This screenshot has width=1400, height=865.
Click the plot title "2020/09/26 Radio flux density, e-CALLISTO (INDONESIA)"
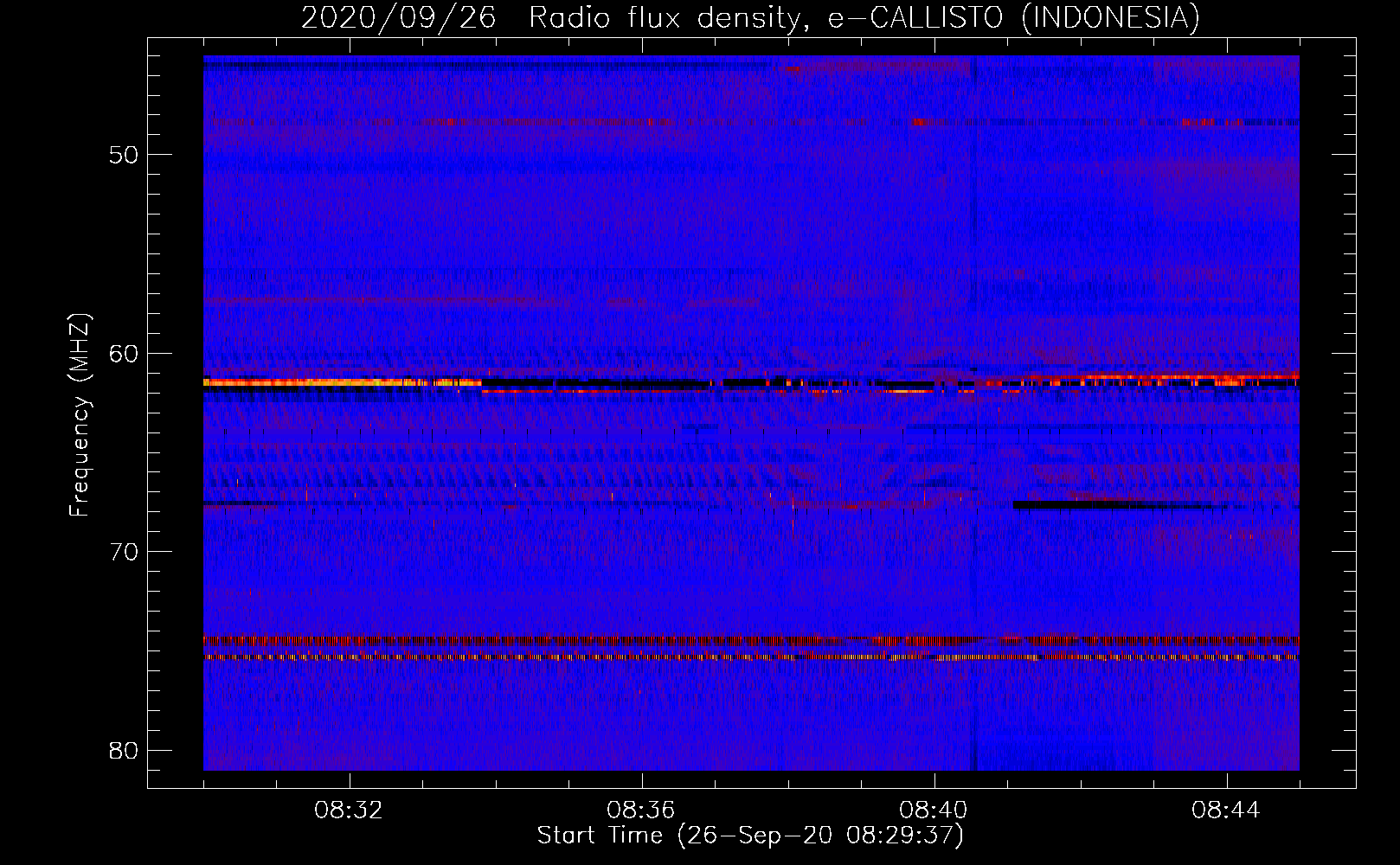coord(750,18)
